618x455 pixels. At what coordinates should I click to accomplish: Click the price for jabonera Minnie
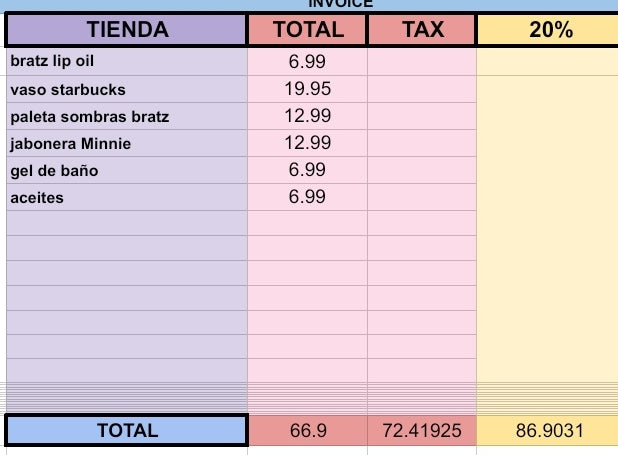(307, 144)
